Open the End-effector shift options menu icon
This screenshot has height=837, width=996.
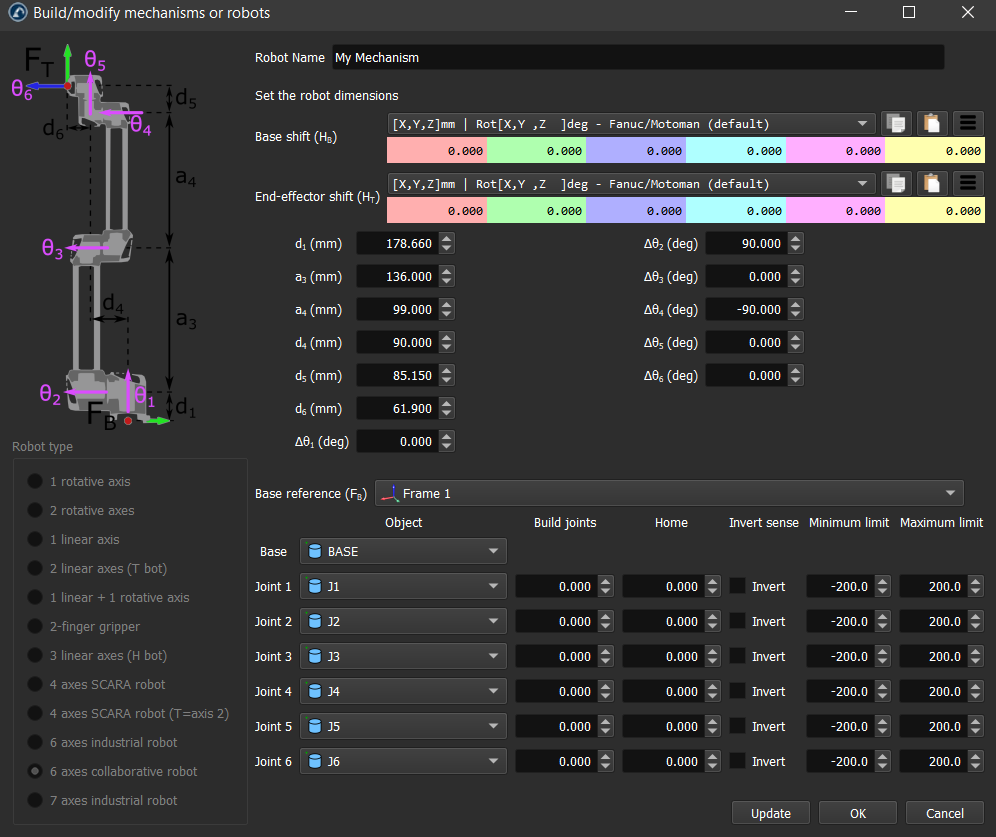tap(968, 184)
